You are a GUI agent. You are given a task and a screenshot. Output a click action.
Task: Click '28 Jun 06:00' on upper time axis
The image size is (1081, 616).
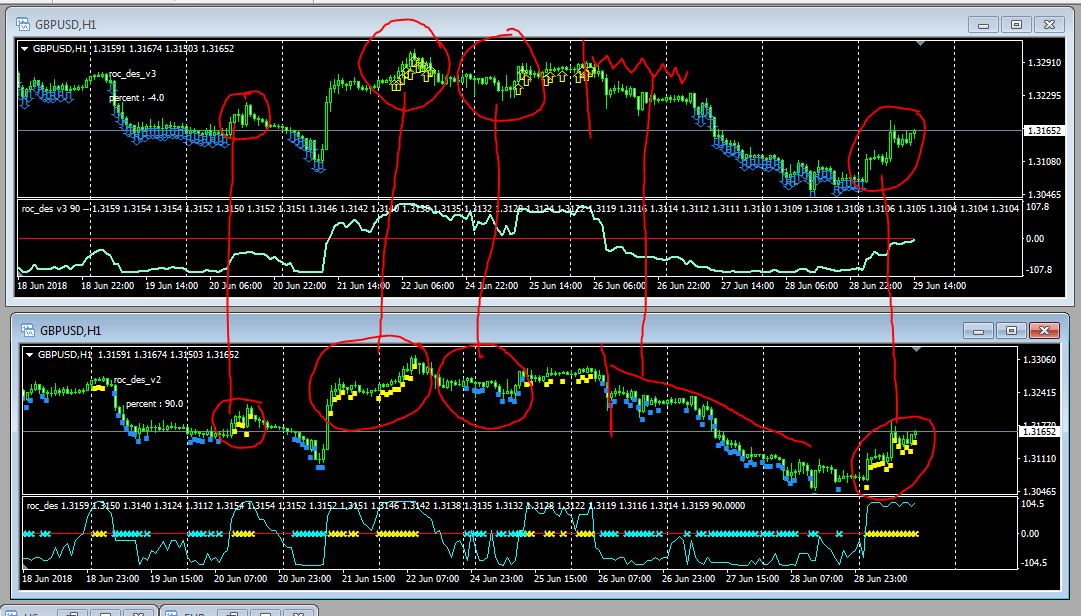pos(811,285)
